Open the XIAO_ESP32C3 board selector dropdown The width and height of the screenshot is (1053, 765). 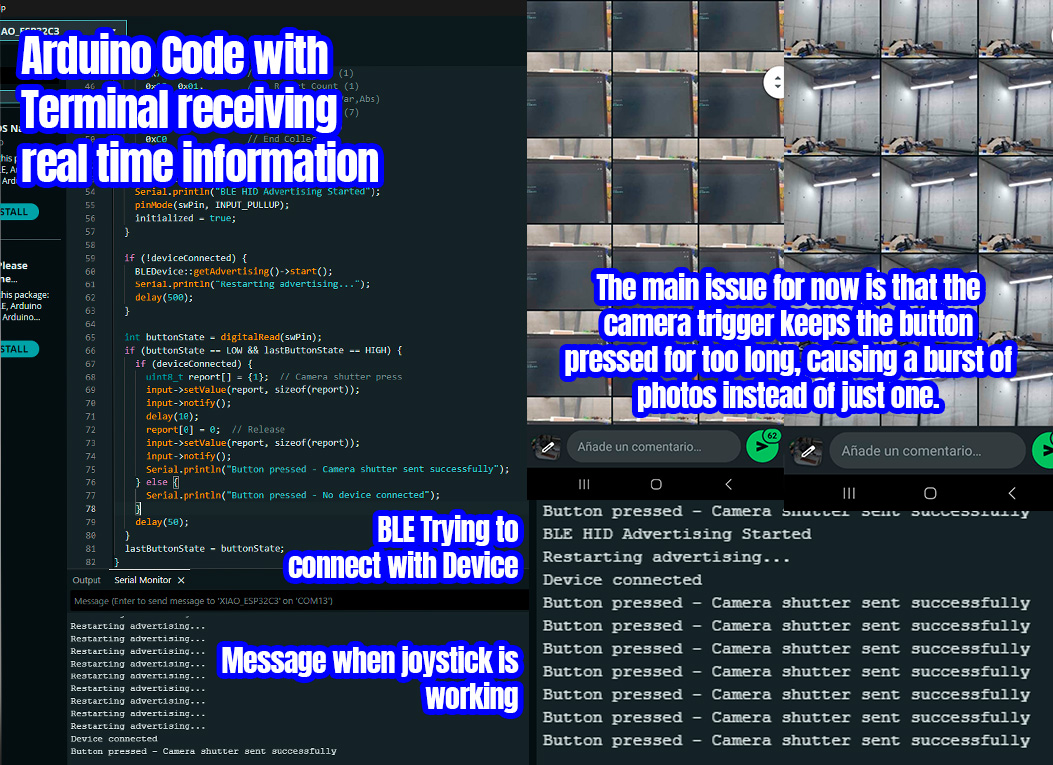[x=62, y=30]
